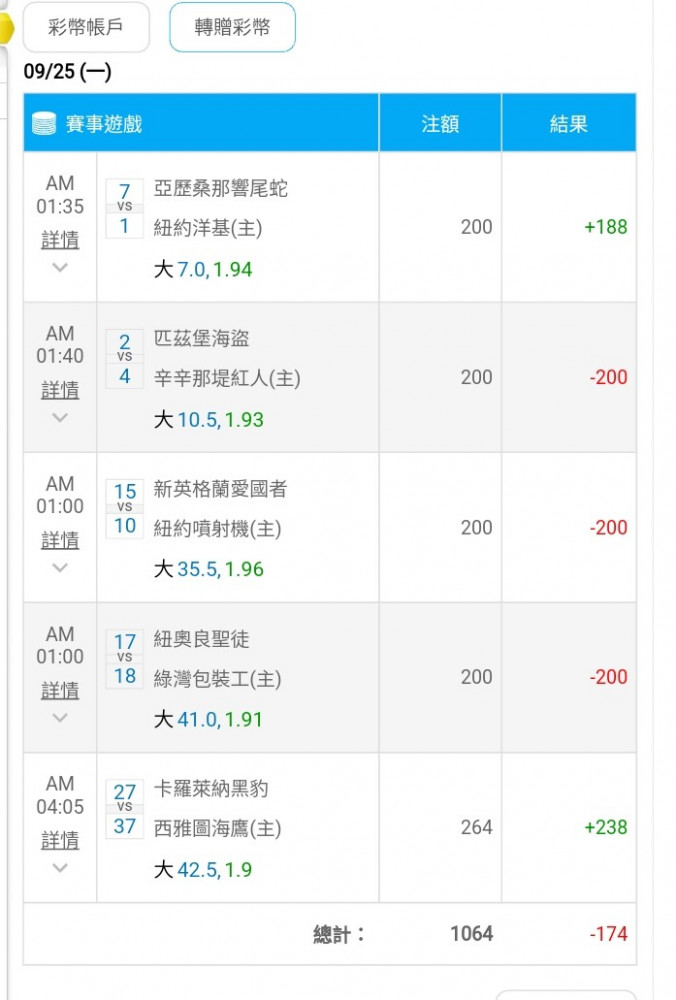Click the 注額 column header
Screen dimensions: 676x1000
[x=440, y=123]
